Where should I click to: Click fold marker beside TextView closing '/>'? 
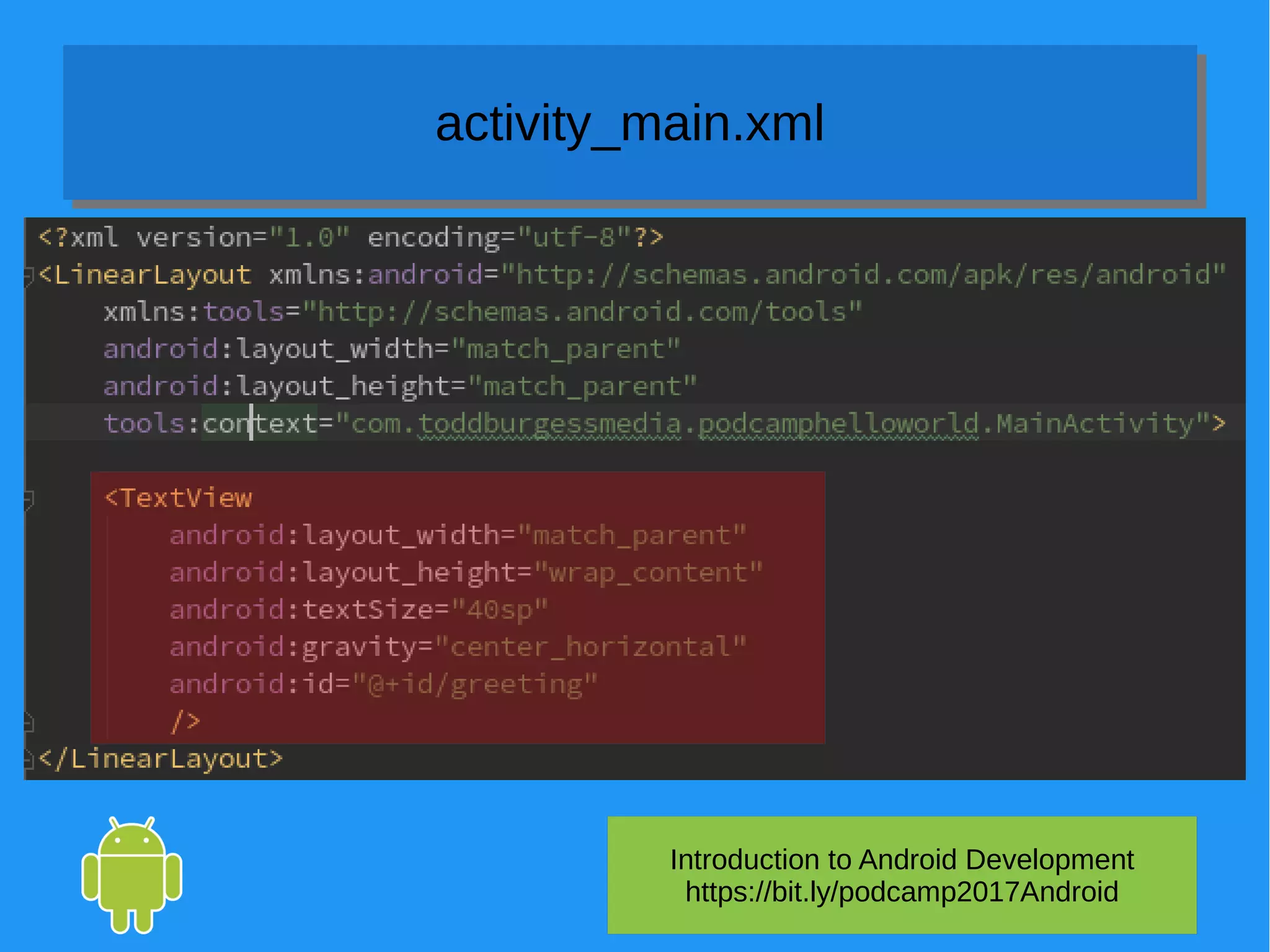(x=29, y=723)
